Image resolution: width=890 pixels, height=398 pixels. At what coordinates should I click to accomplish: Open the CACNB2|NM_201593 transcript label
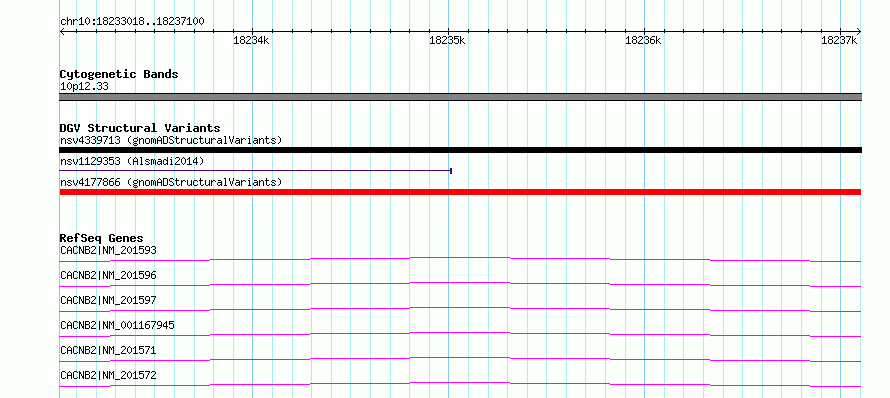click(x=108, y=250)
